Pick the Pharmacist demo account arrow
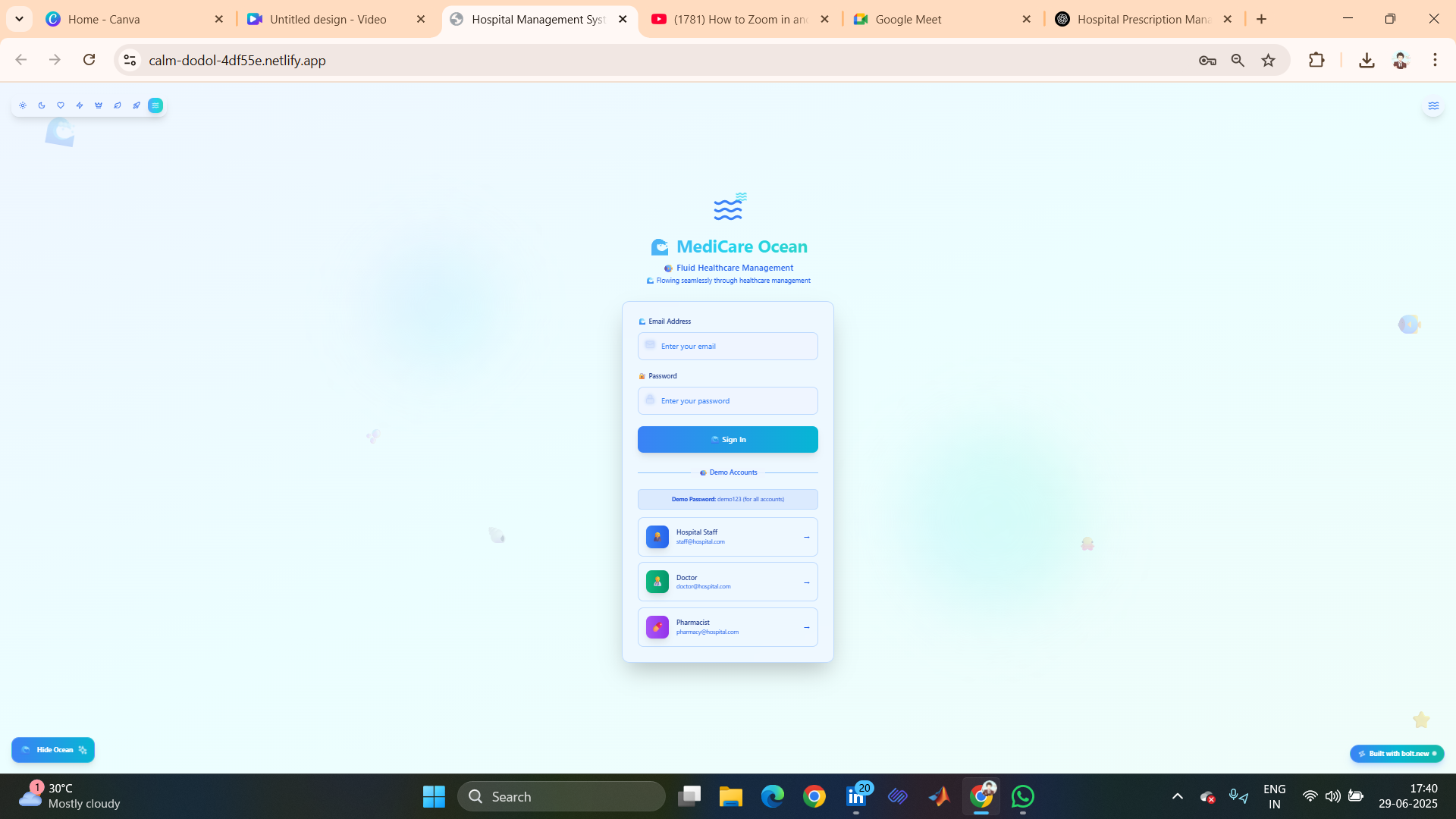 (x=806, y=627)
